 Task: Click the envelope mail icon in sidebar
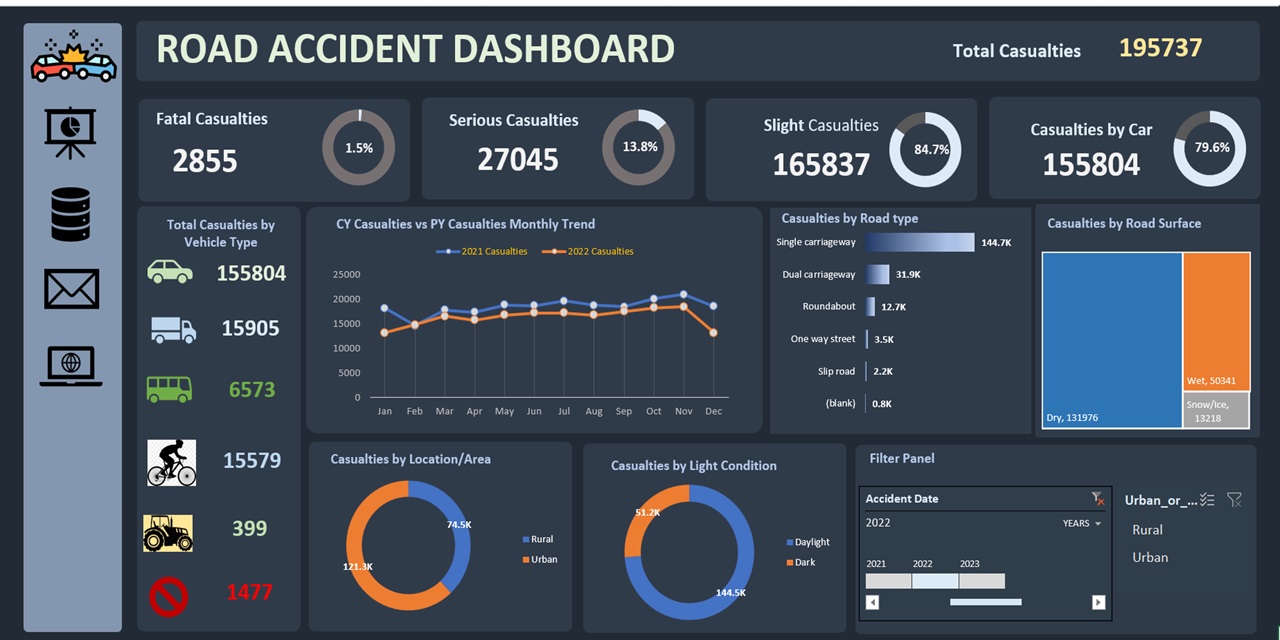[72, 289]
